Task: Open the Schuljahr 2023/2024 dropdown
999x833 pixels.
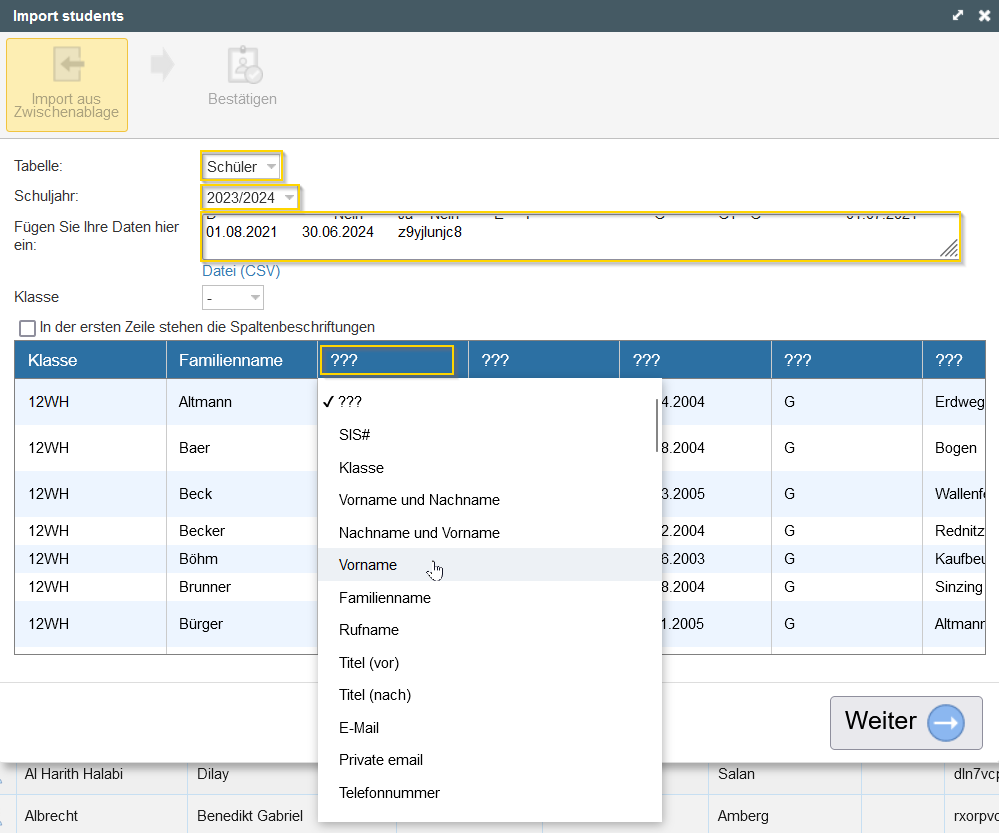Action: pos(250,198)
